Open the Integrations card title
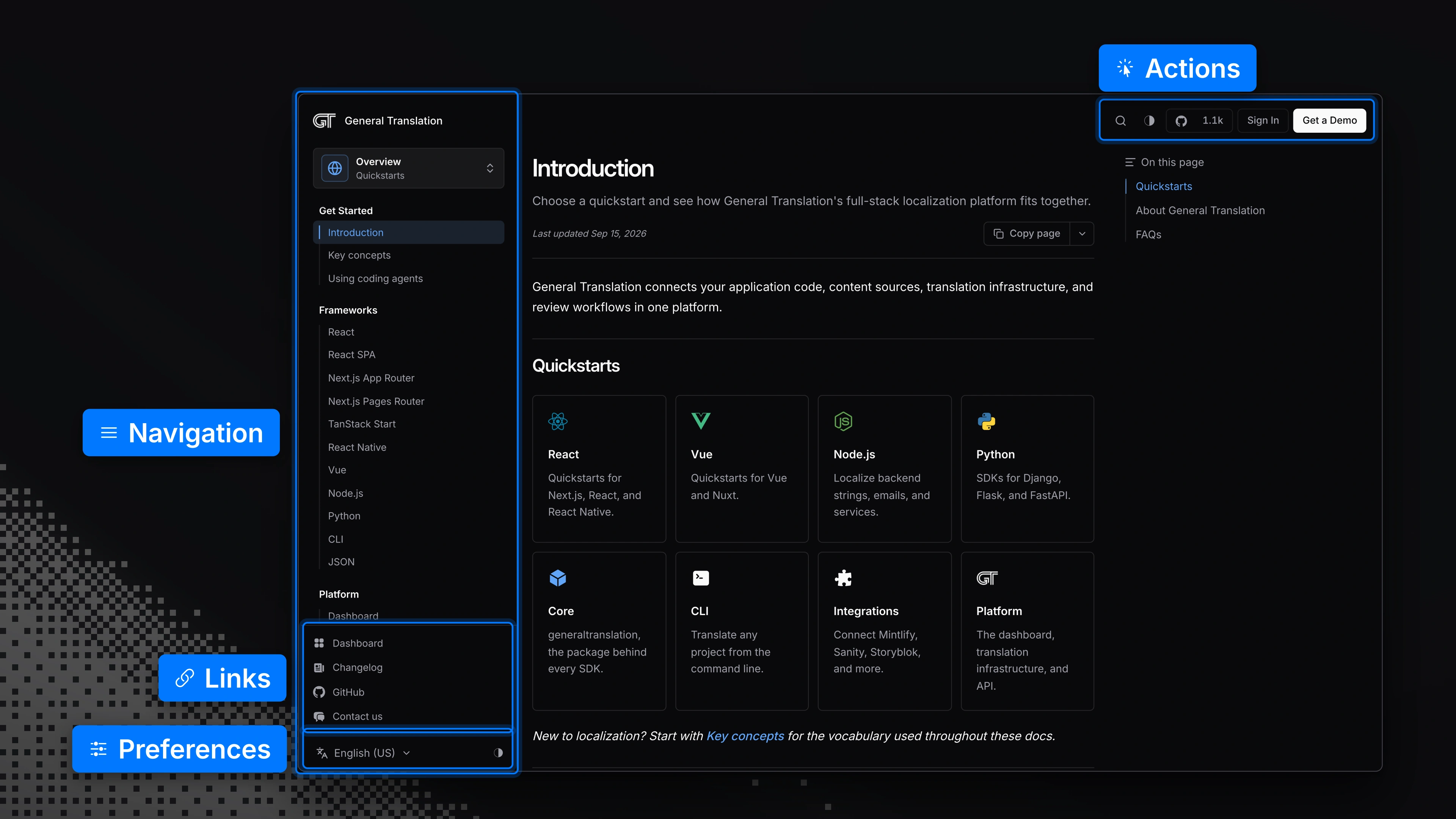1456x819 pixels. tap(865, 611)
